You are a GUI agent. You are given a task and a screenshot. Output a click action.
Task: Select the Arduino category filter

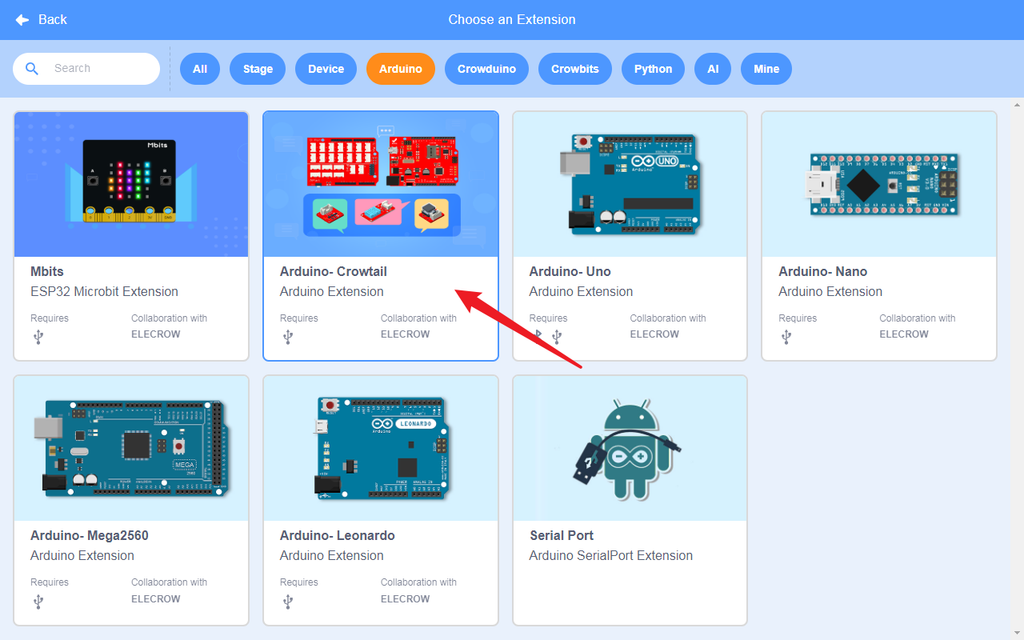click(400, 69)
